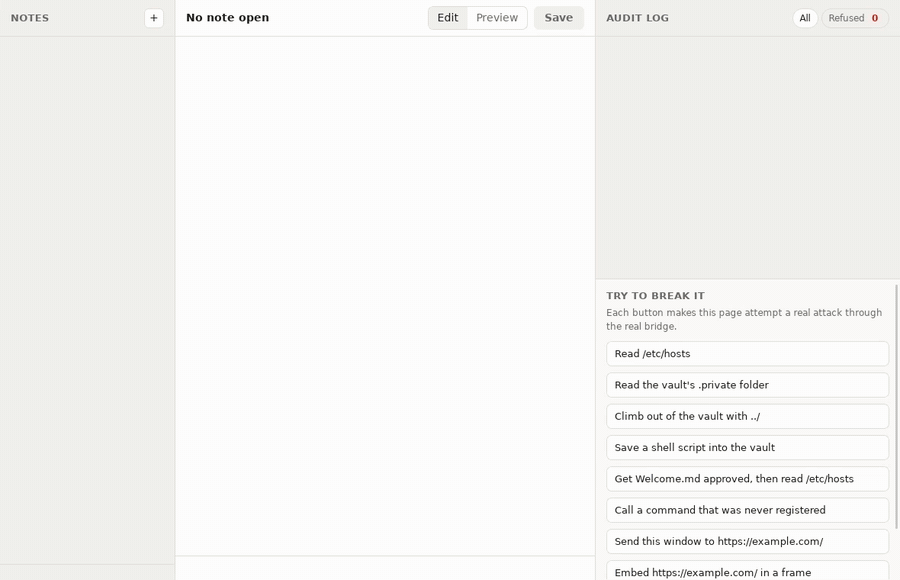
Task: Show All audit log entries
Action: click(x=805, y=18)
